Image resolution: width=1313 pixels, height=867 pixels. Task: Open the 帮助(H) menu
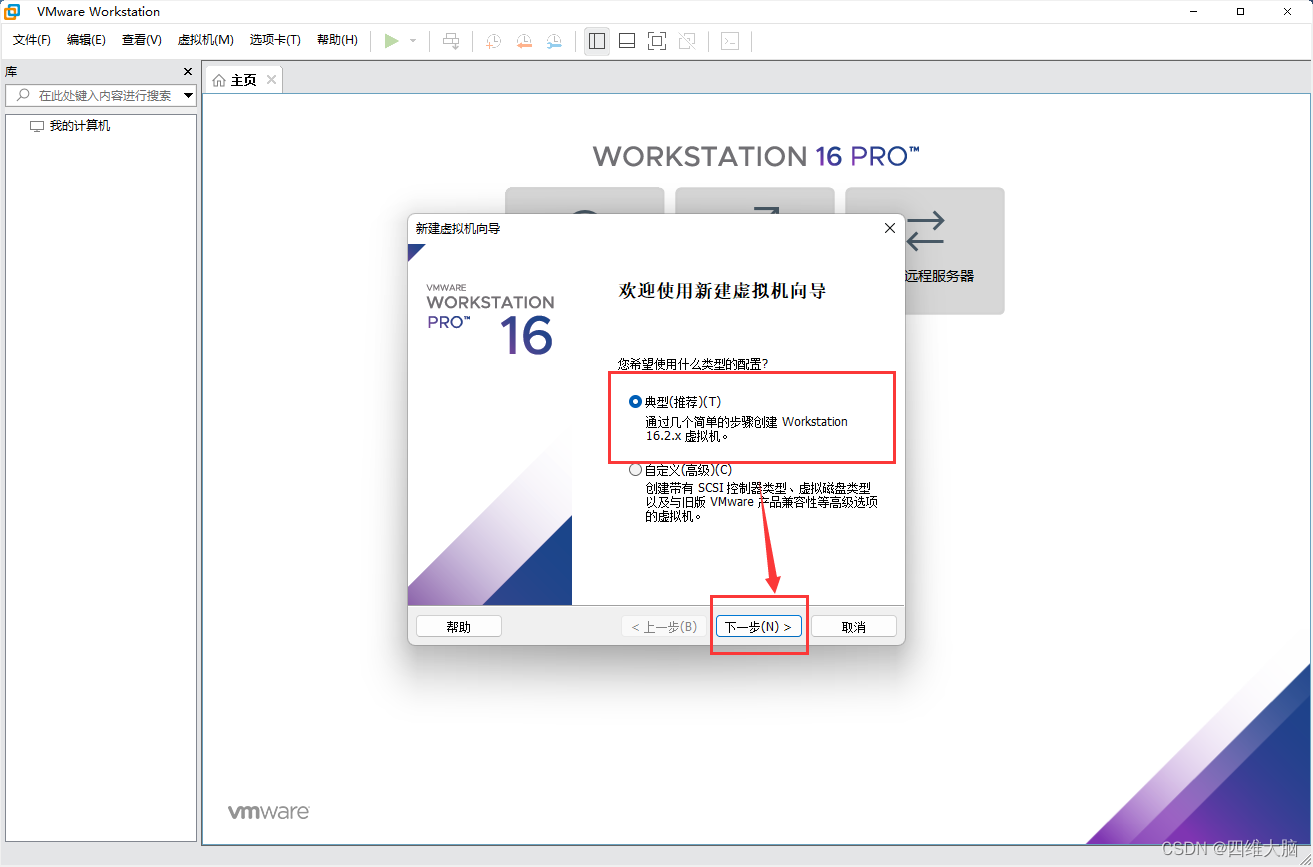click(x=337, y=40)
